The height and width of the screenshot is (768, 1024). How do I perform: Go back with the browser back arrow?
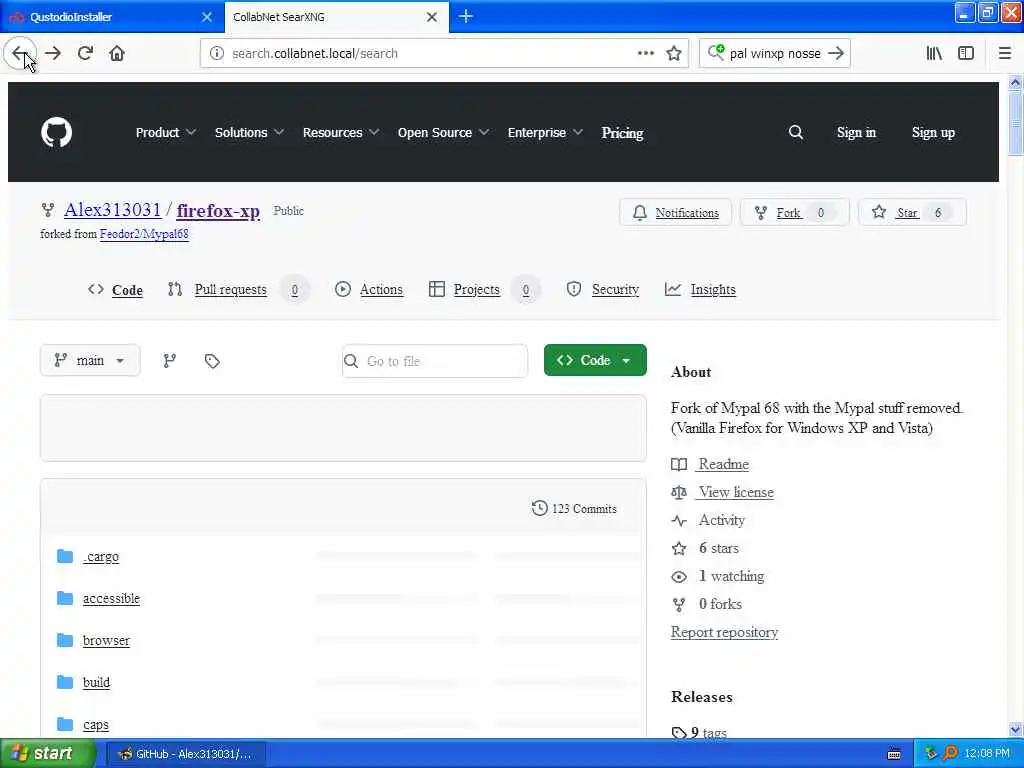(20, 53)
